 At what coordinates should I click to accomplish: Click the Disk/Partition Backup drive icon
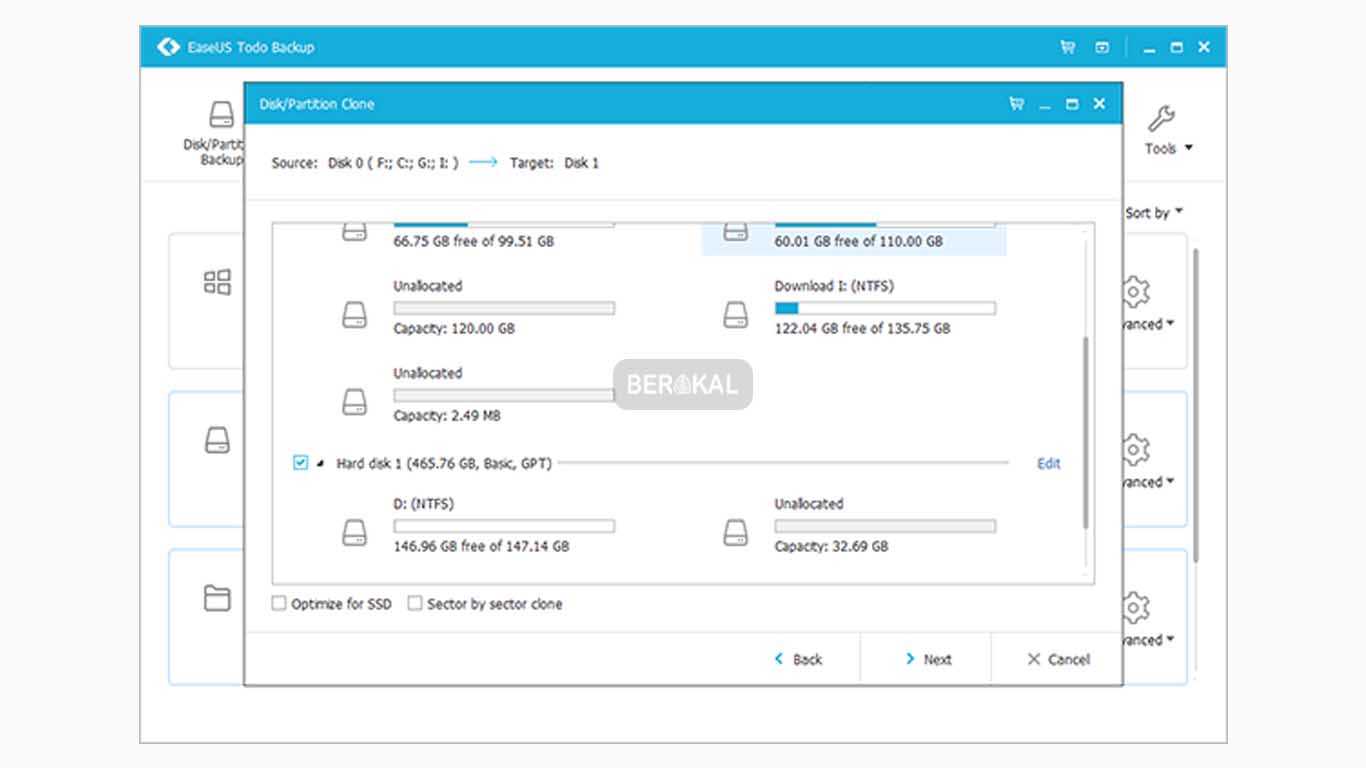coord(221,114)
